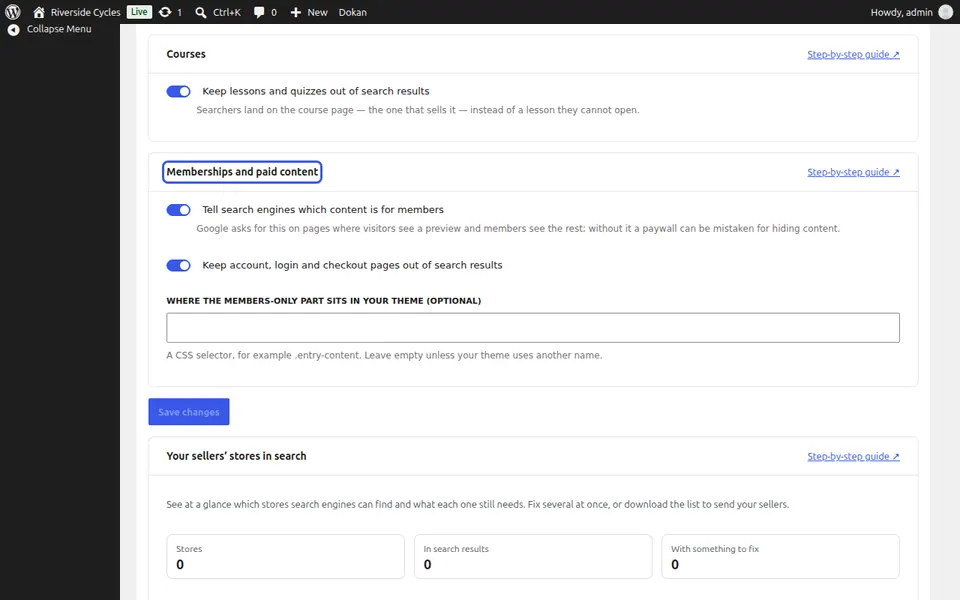
Task: Click the Live status badge
Action: point(139,12)
